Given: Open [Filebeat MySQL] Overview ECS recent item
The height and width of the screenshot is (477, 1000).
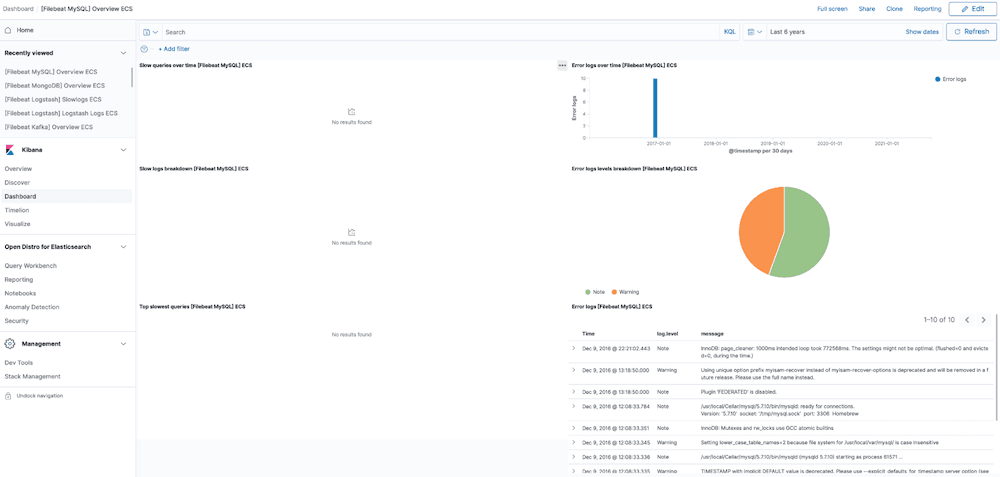Looking at the screenshot, I should [53, 71].
